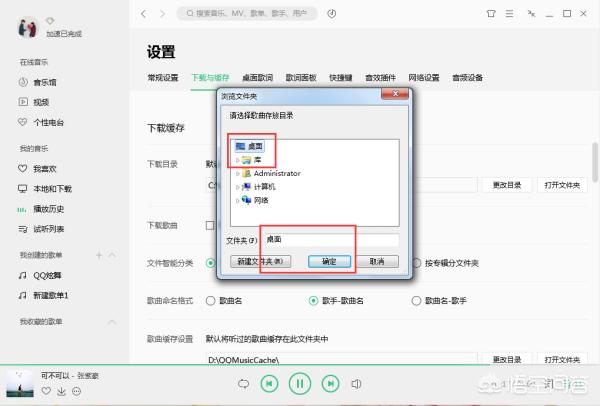600x406 pixels.
Task: Toggle the 下载歌曲 checkbox
Action: (x=210, y=225)
